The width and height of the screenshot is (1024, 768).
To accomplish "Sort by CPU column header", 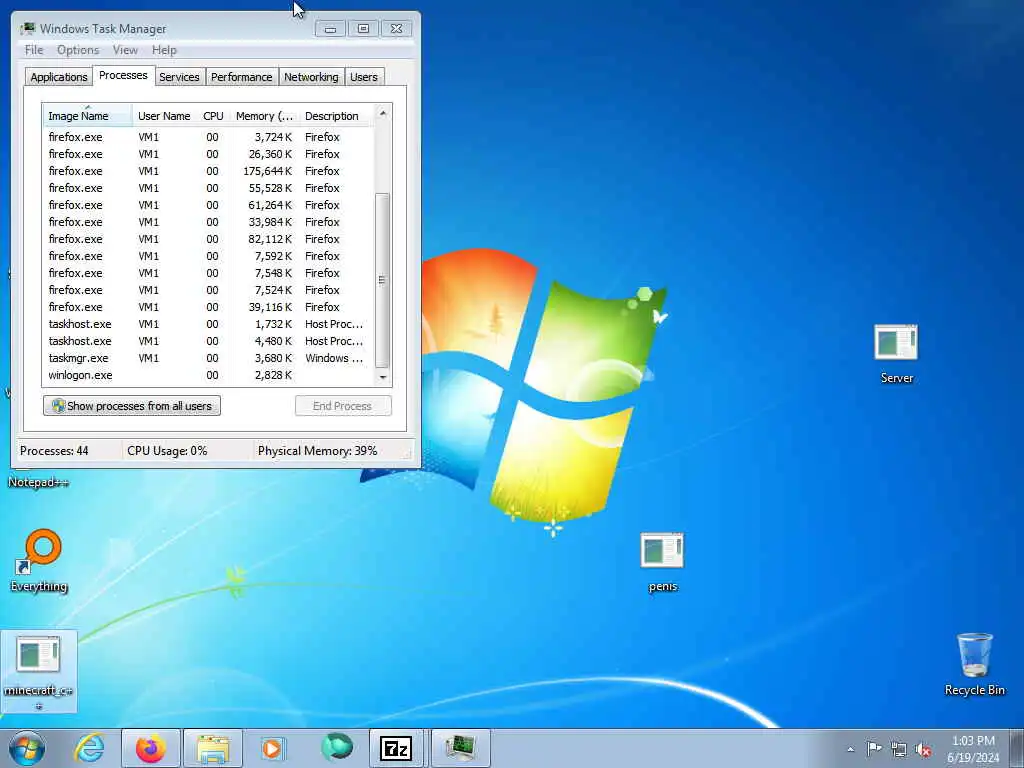I will pos(214,116).
